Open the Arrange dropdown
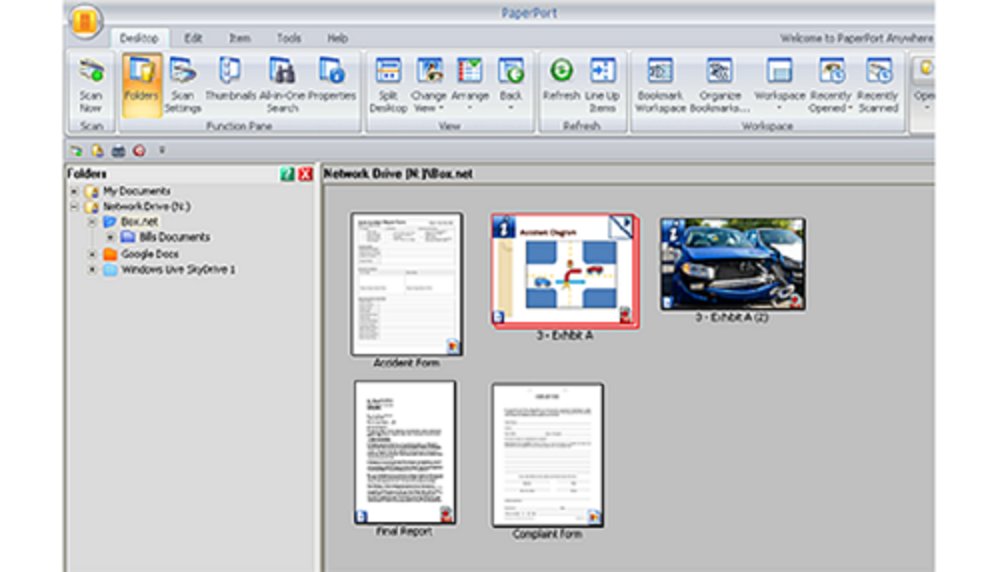Image resolution: width=1000 pixels, height=572 pixels. pyautogui.click(x=470, y=85)
